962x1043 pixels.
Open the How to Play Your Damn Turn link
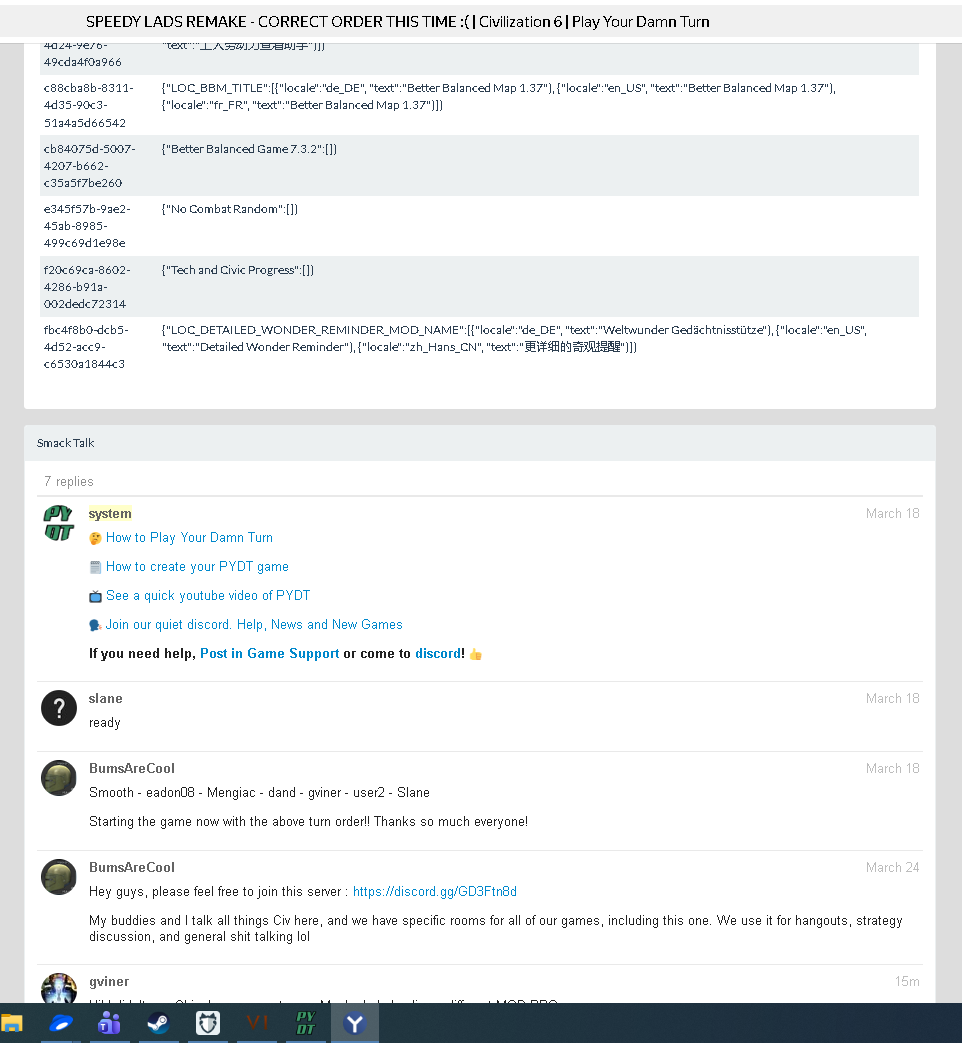(x=189, y=537)
